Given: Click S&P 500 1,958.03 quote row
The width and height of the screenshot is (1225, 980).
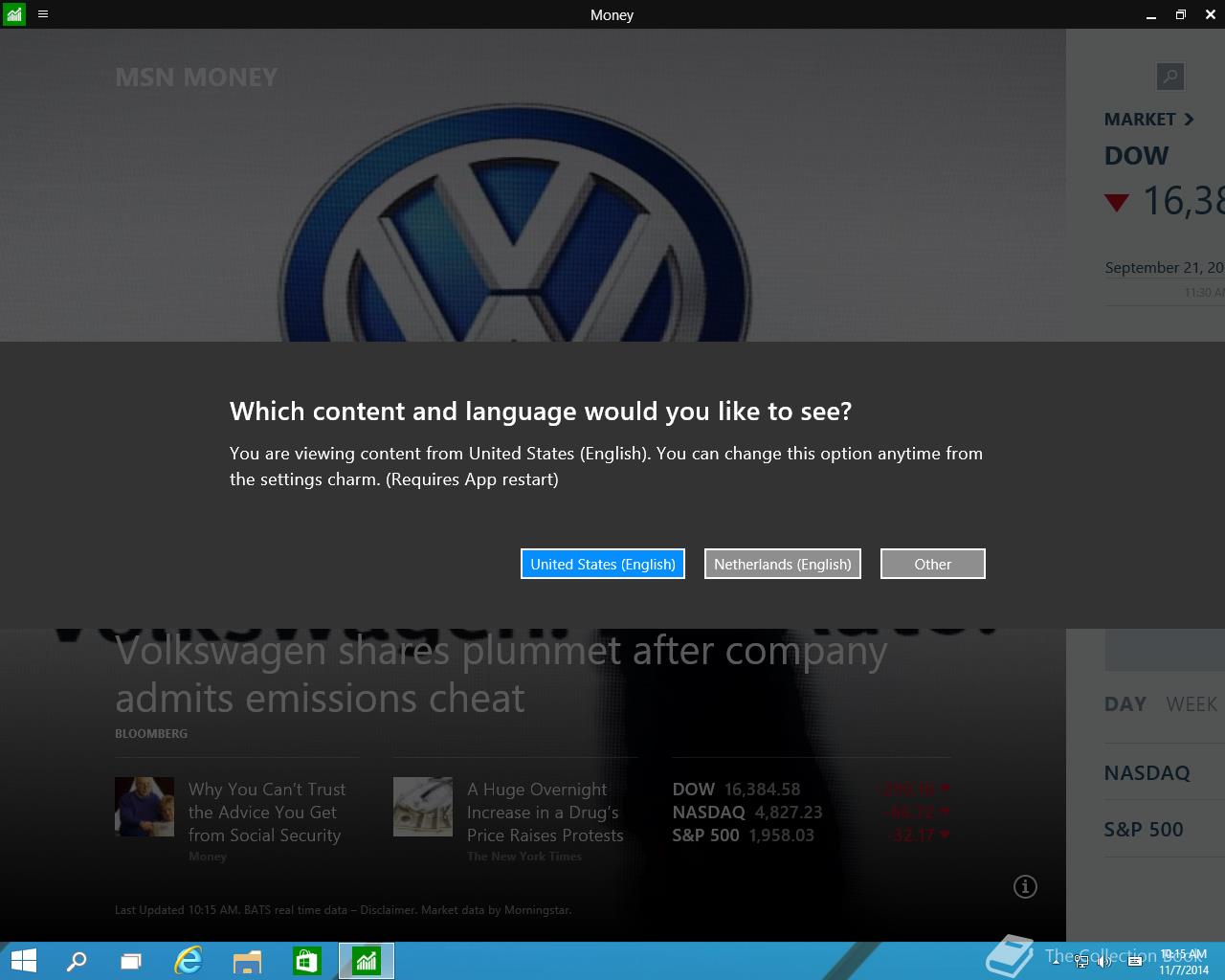Looking at the screenshot, I should point(812,835).
